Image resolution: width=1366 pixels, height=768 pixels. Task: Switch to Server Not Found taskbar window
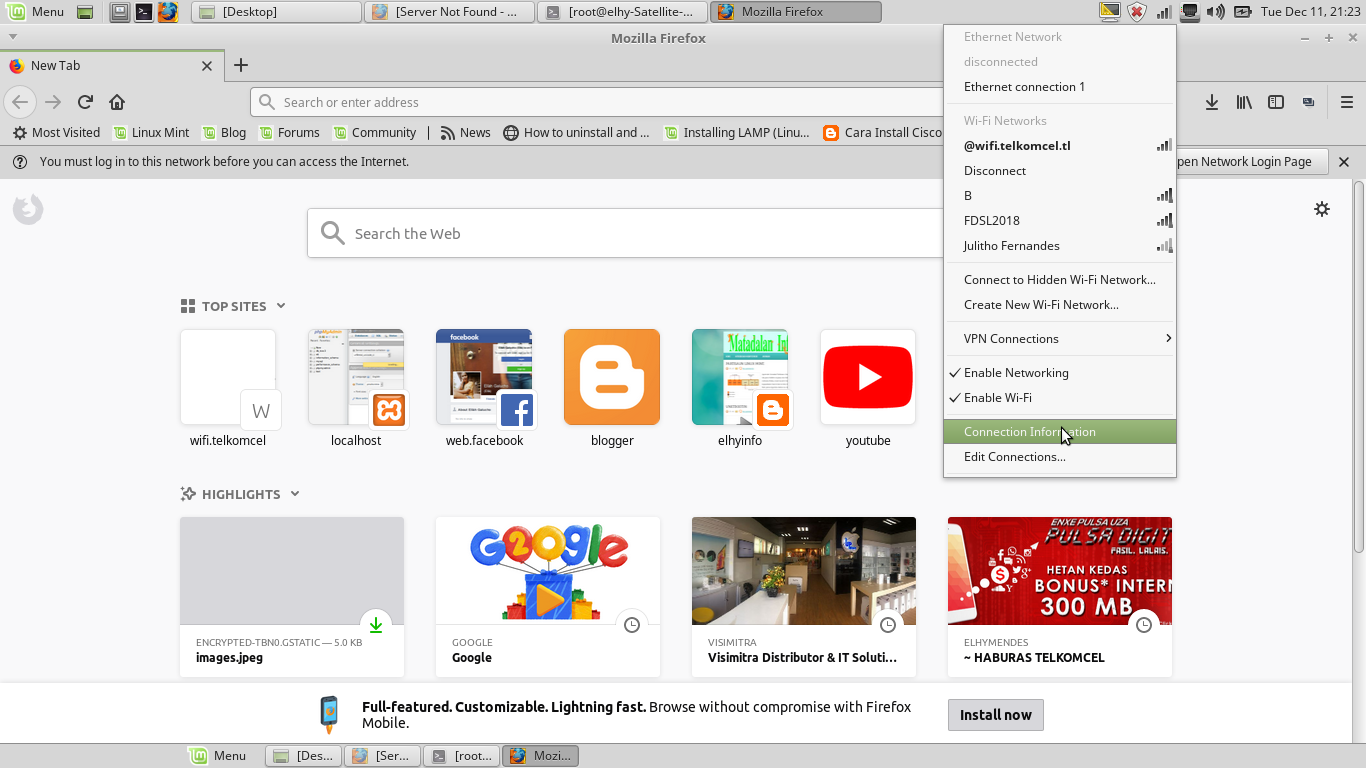[x=449, y=12]
